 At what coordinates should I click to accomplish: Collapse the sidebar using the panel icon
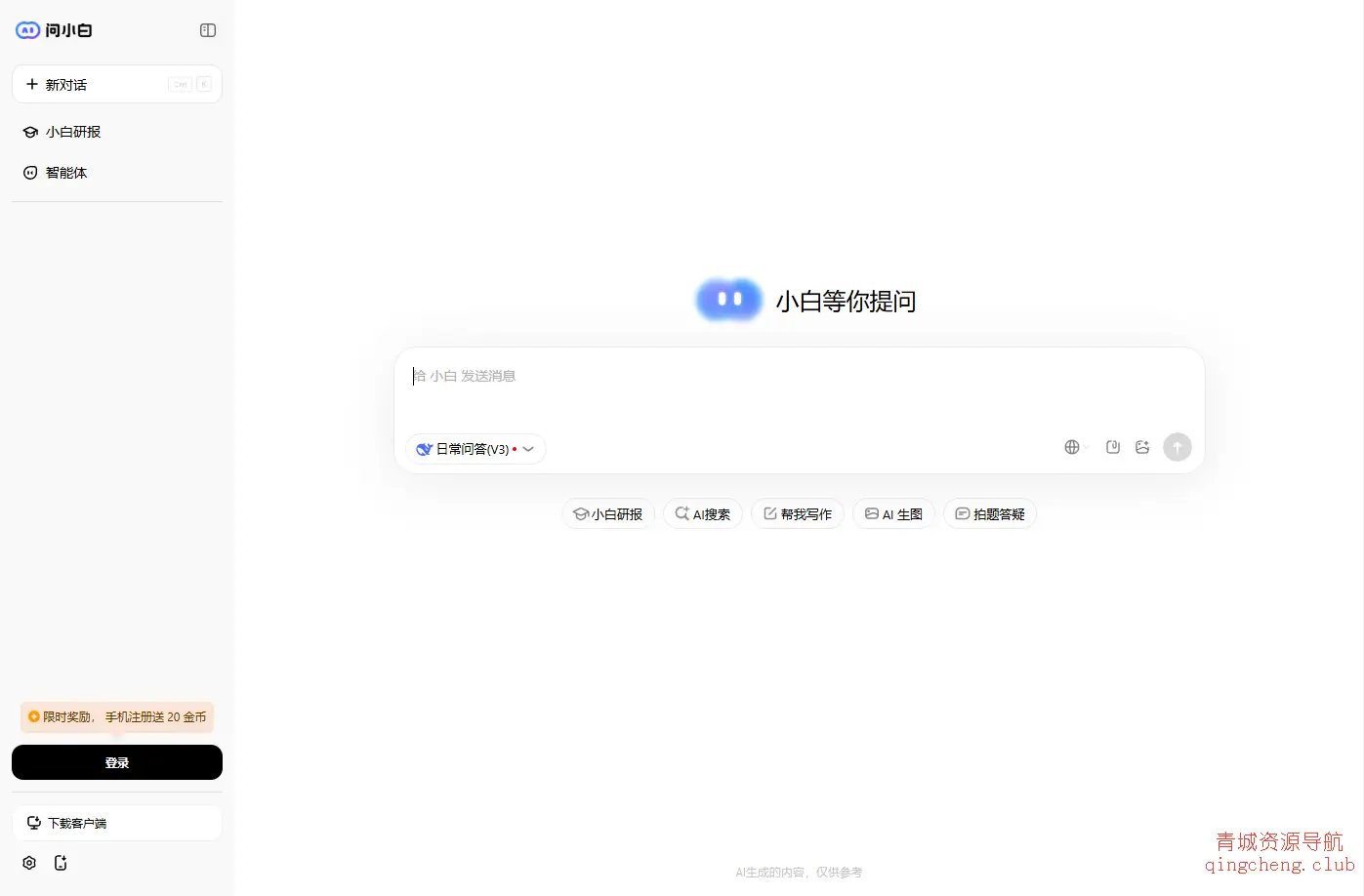pos(207,30)
